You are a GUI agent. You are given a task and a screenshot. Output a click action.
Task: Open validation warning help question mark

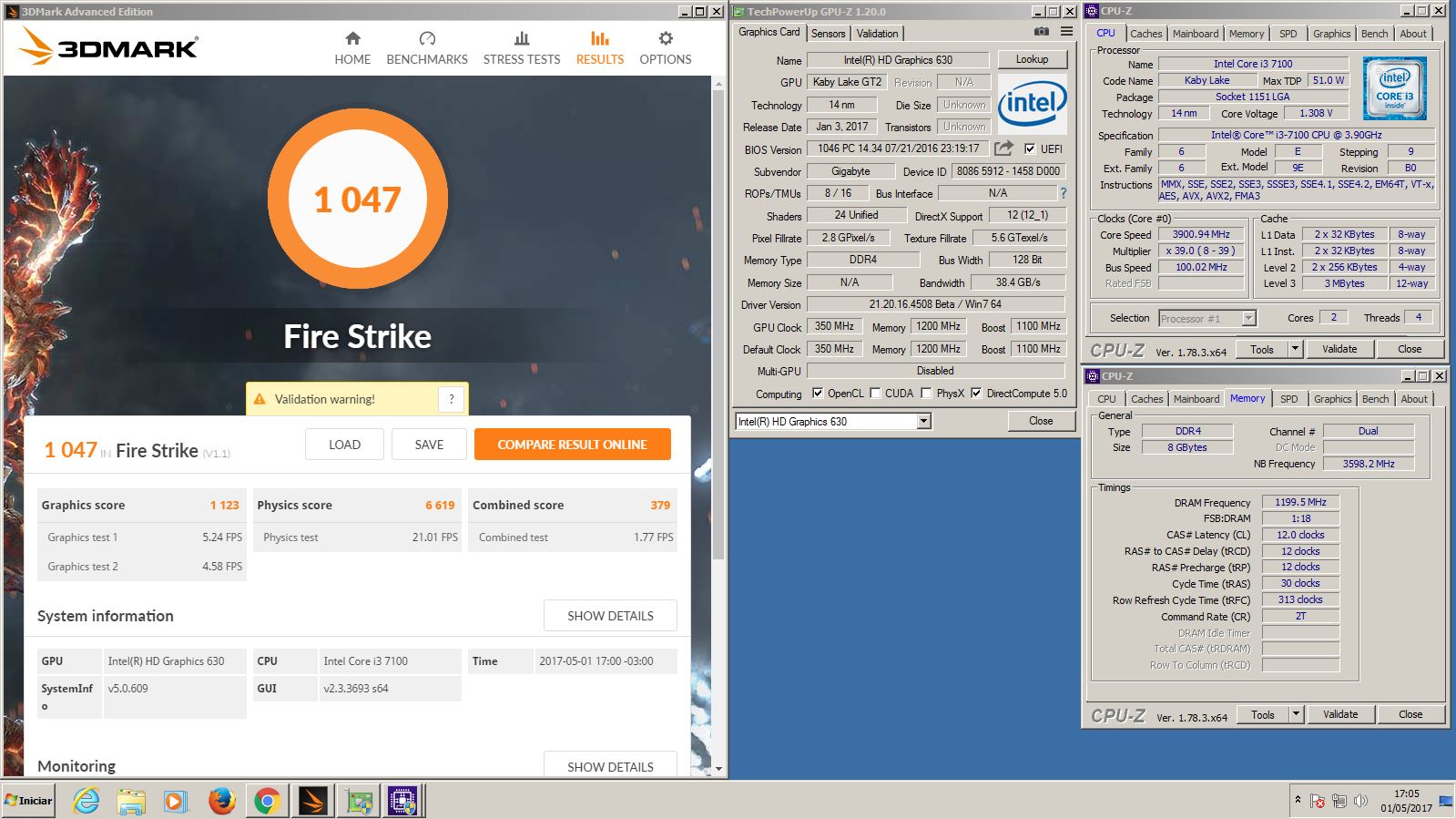[452, 399]
